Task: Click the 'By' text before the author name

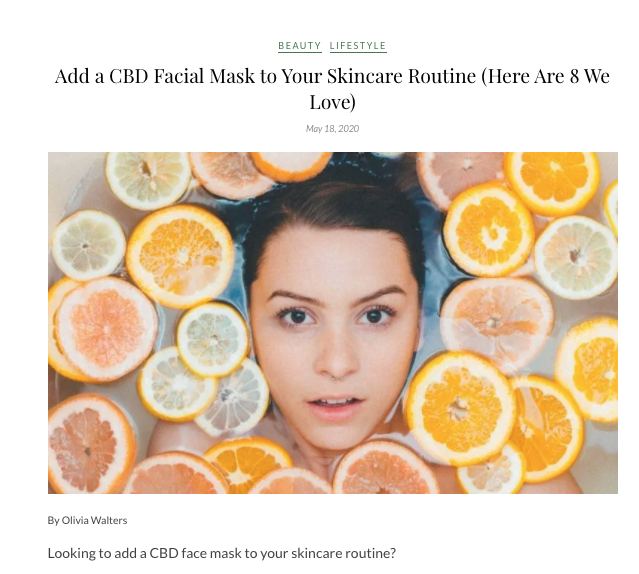Action: click(53, 521)
